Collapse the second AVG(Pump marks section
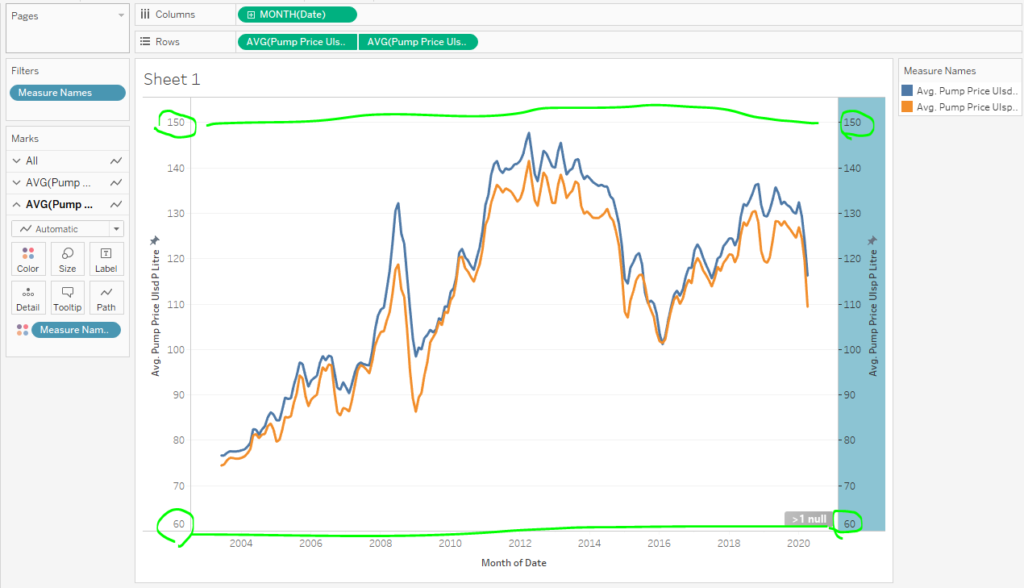This screenshot has width=1024, height=588. tap(16, 204)
